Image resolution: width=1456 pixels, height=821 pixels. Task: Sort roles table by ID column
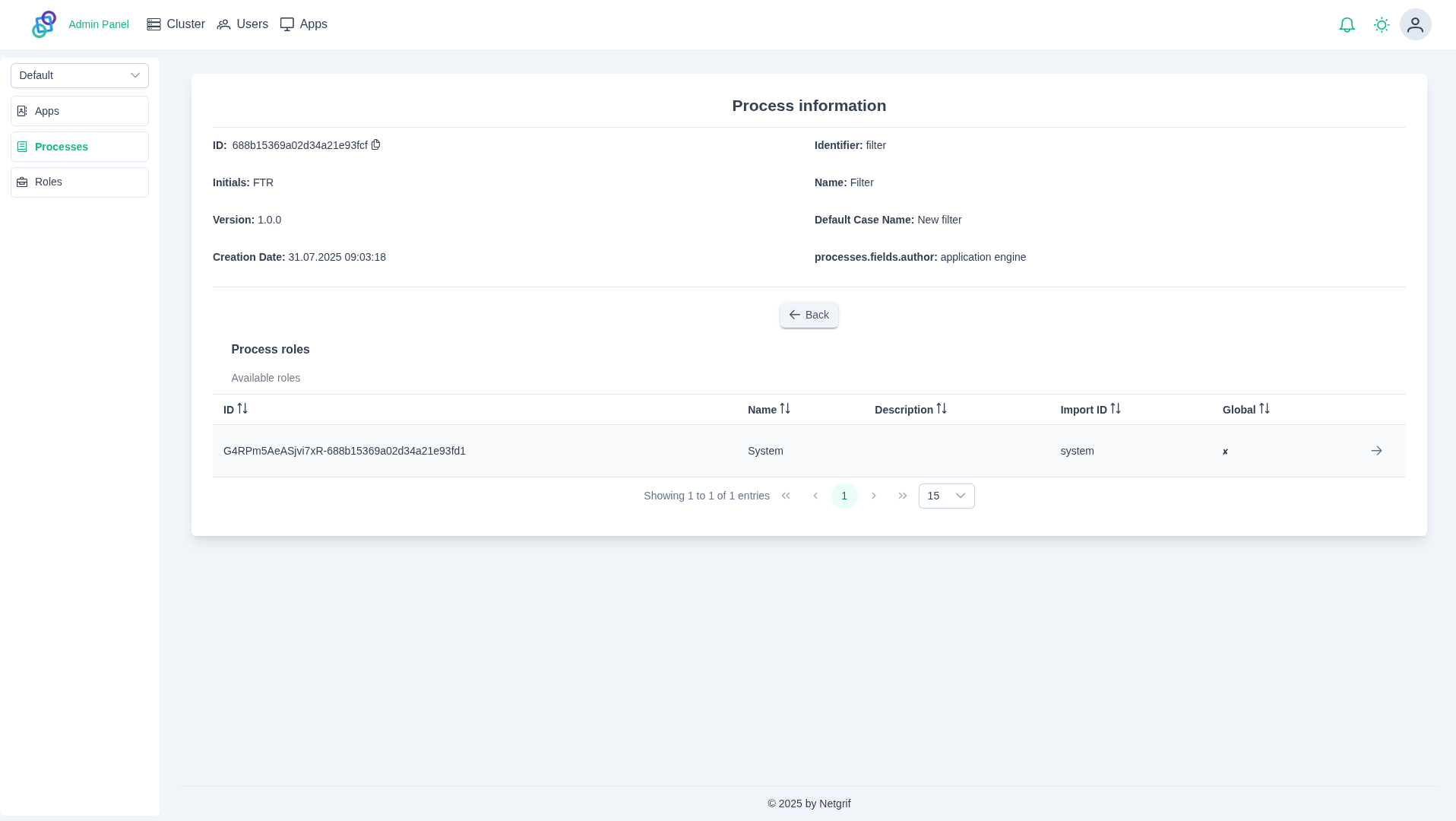coord(242,409)
